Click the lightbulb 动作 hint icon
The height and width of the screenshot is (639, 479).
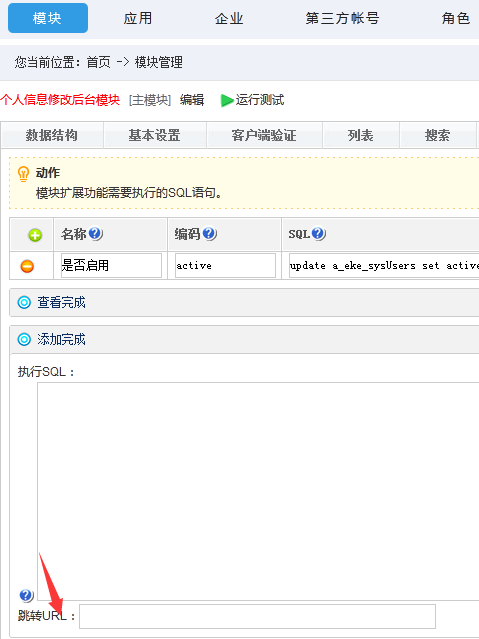pos(23,174)
